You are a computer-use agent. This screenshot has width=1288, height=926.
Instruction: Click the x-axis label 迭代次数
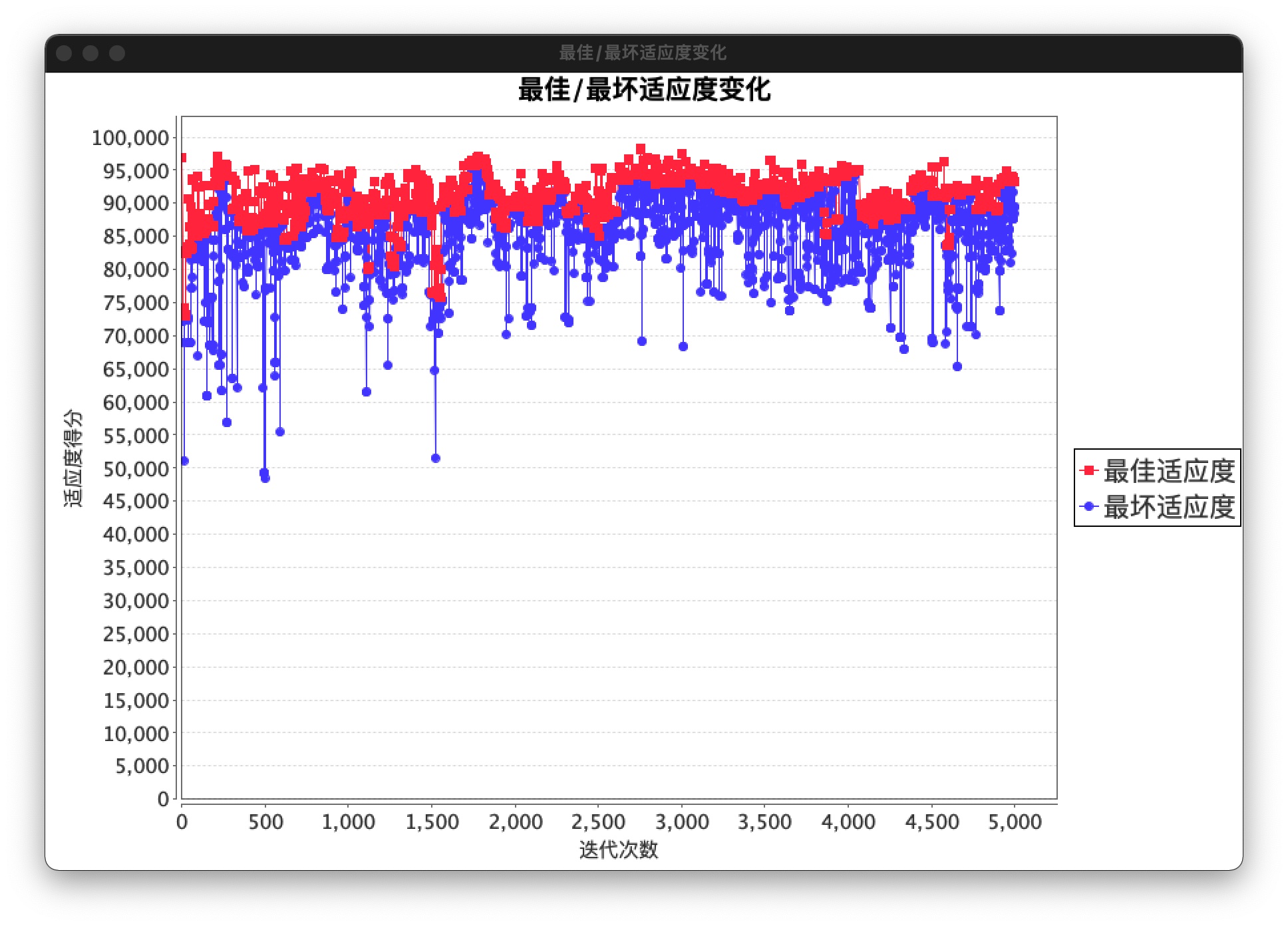(x=619, y=849)
